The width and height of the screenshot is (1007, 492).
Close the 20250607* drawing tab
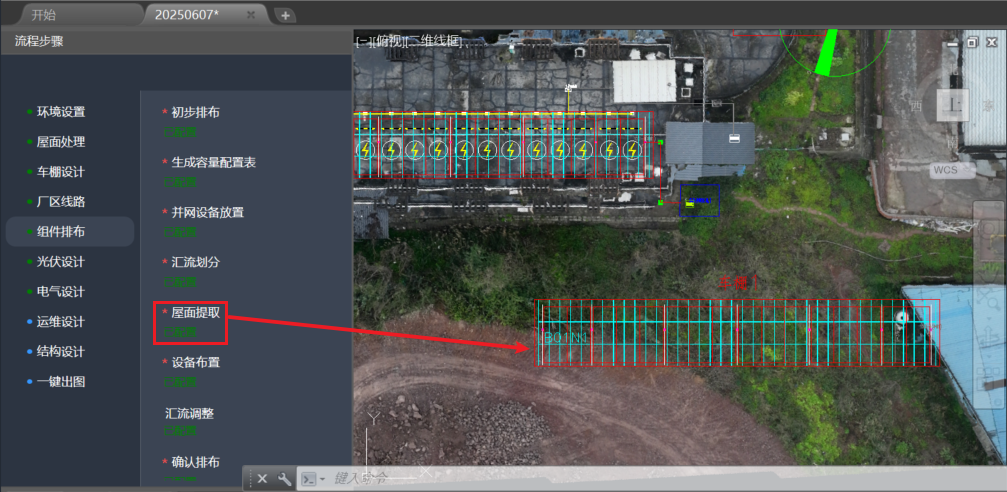pos(251,15)
